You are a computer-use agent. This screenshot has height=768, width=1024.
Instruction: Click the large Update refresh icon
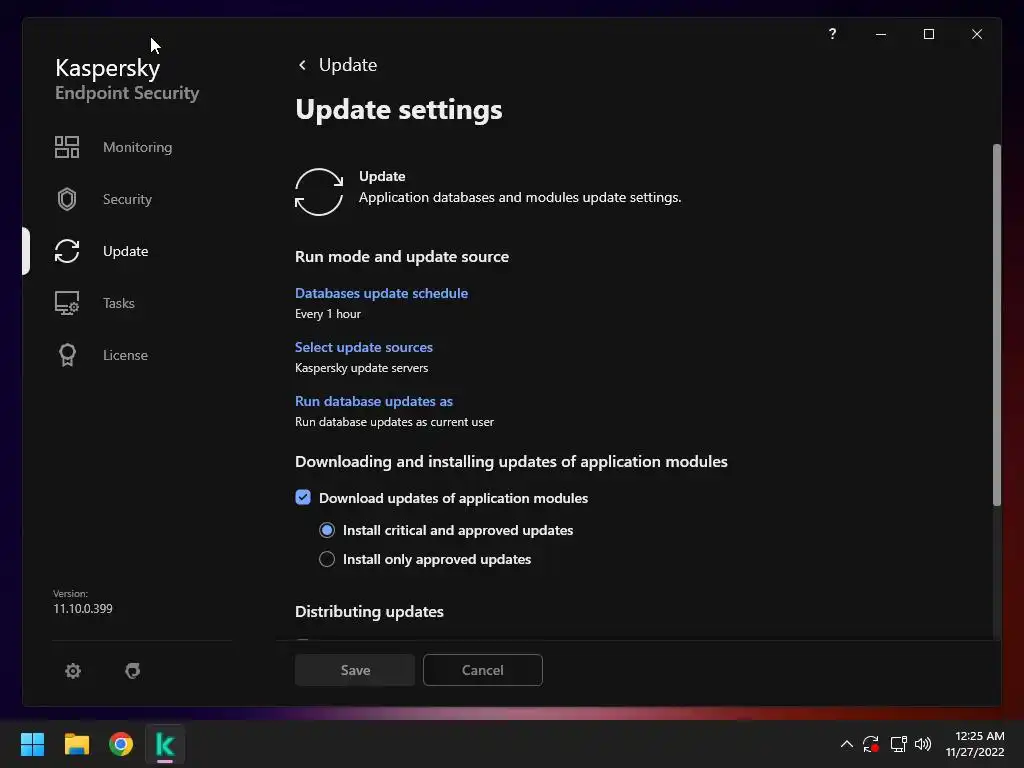click(319, 192)
